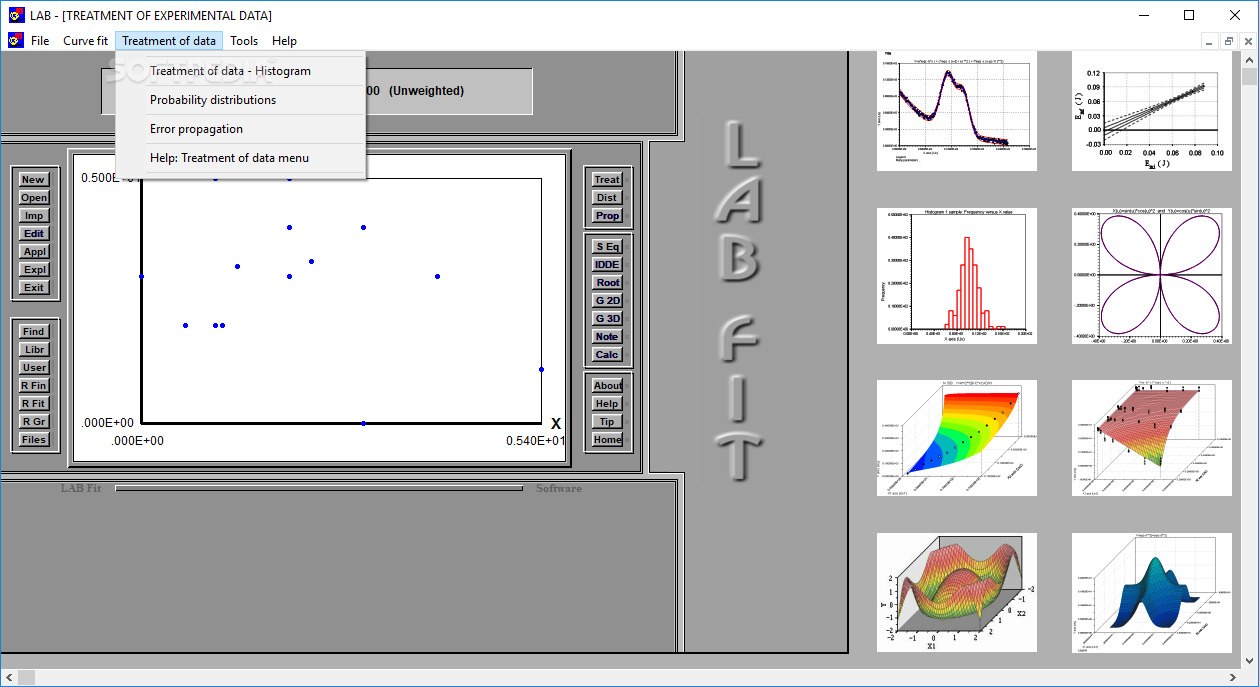Click the Home button
This screenshot has height=687, width=1259.
(x=607, y=440)
